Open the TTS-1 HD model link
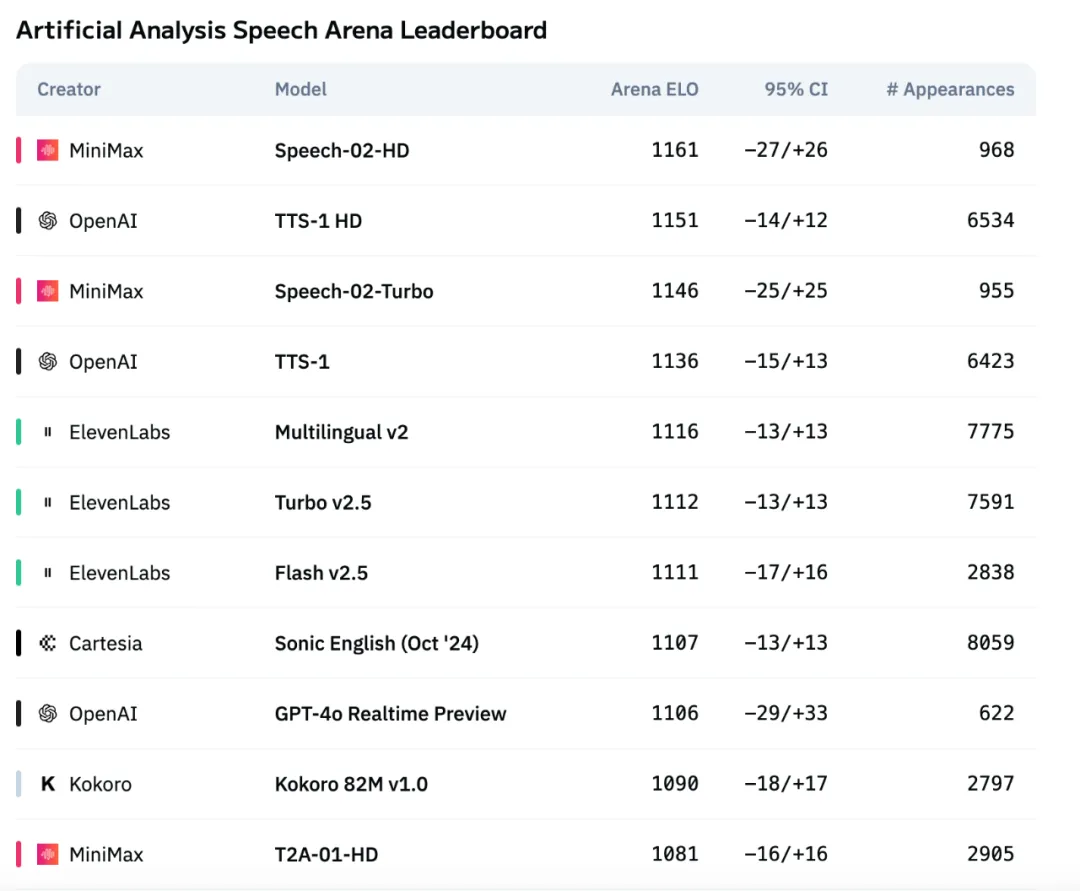The width and height of the screenshot is (1080, 891). click(318, 221)
